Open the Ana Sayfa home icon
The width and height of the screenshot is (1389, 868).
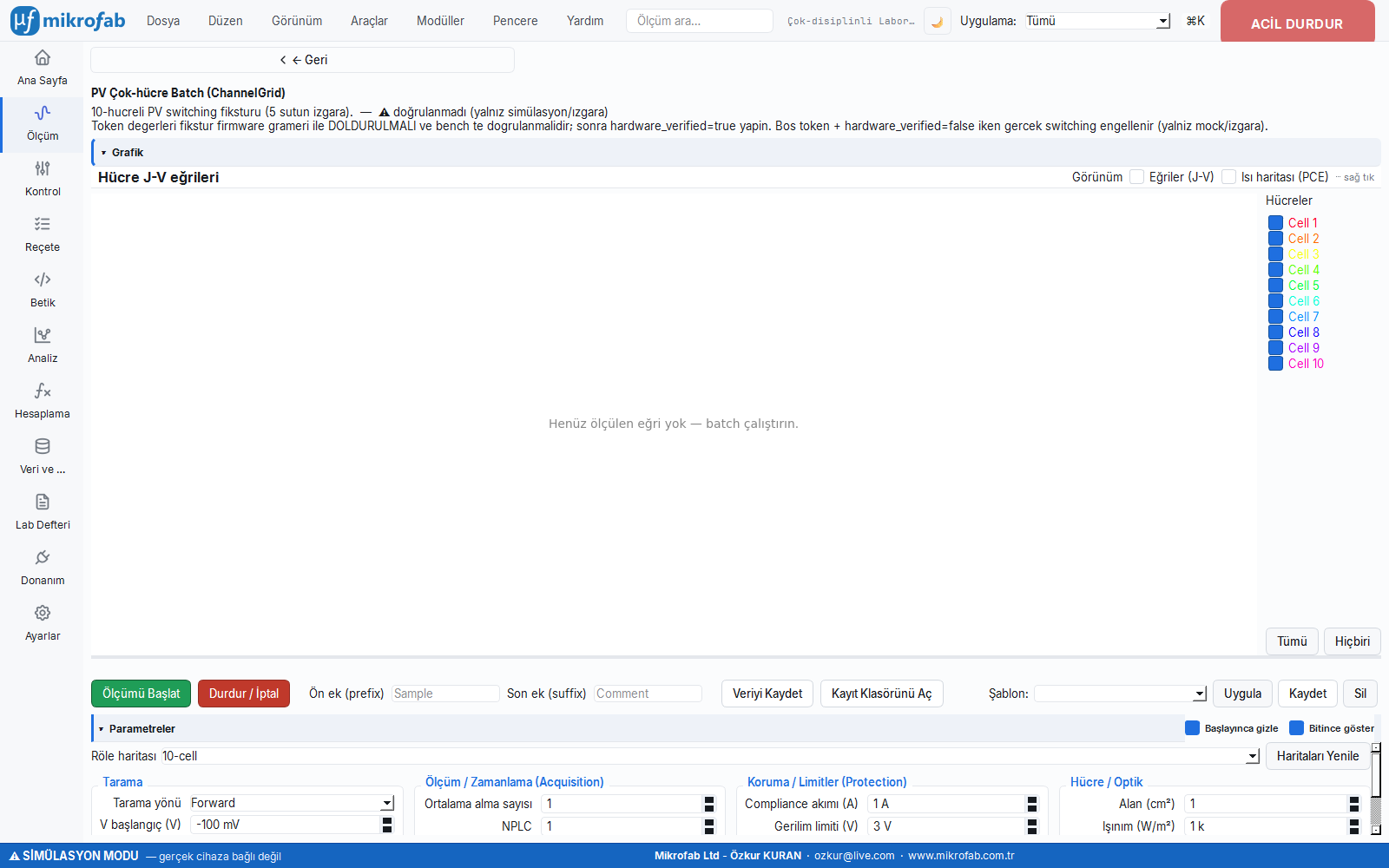point(42,58)
